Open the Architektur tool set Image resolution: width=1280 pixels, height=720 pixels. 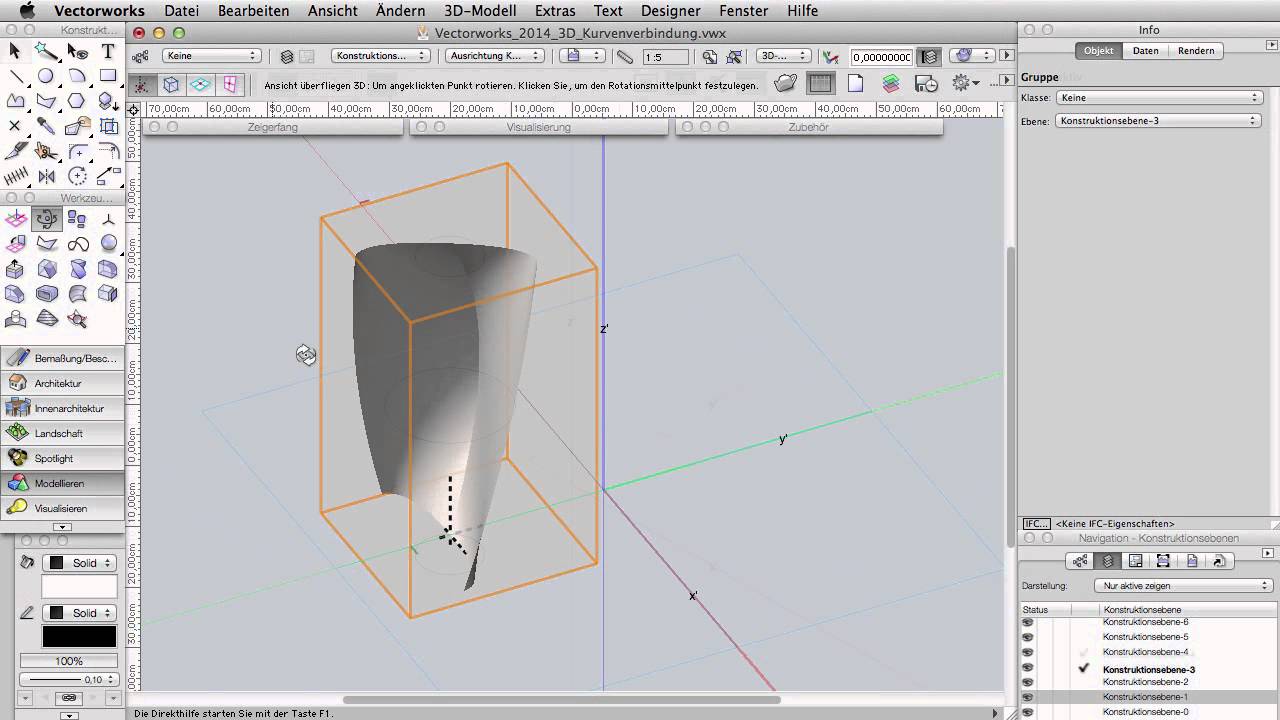coord(63,383)
